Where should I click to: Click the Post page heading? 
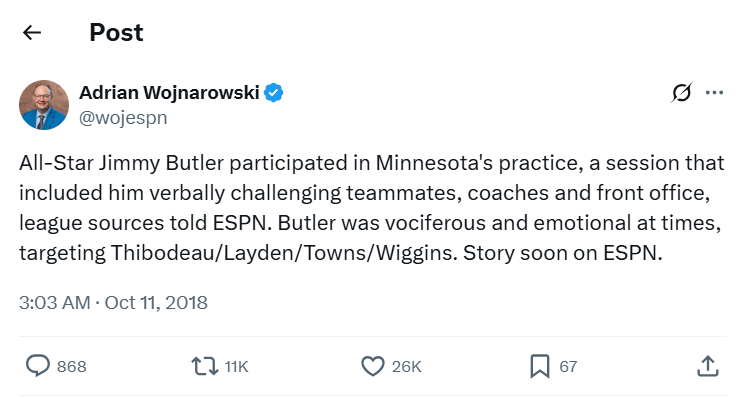pyautogui.click(x=116, y=33)
